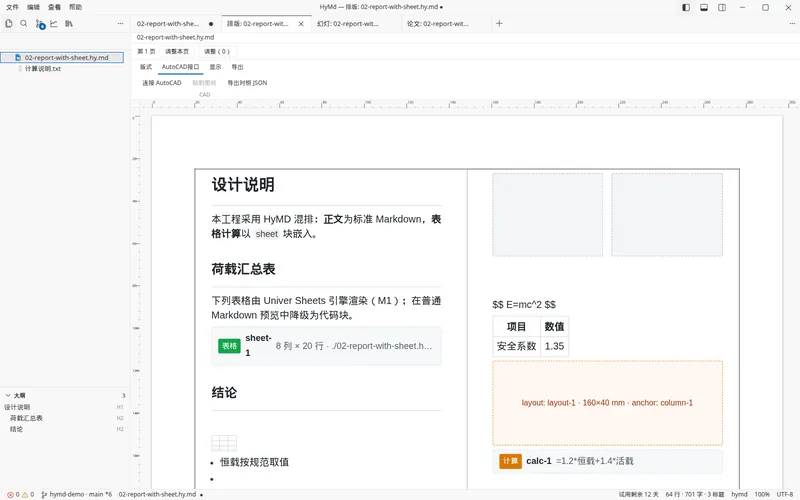Click the 调整本页 button
The width and height of the screenshot is (800, 500).
pyautogui.click(x=177, y=52)
